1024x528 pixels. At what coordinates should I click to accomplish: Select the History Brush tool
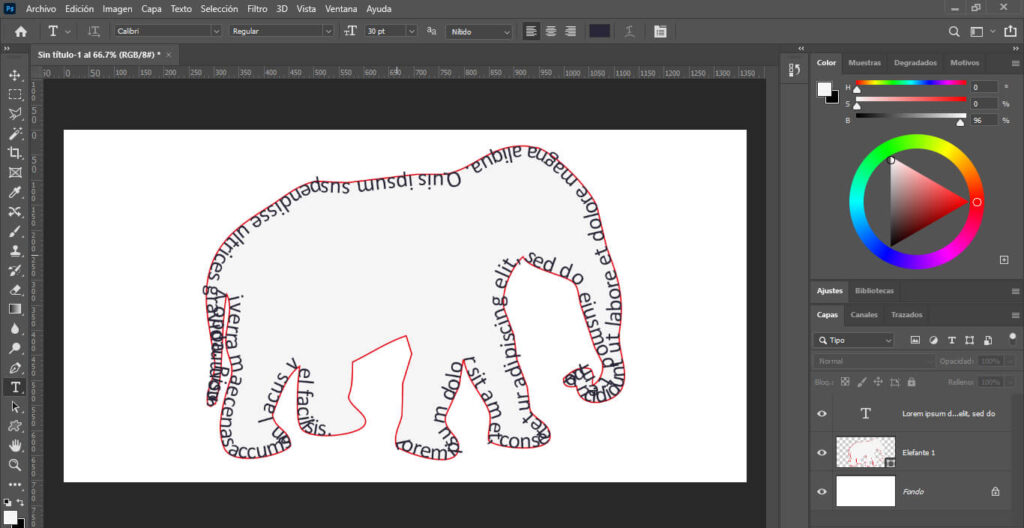(x=15, y=271)
